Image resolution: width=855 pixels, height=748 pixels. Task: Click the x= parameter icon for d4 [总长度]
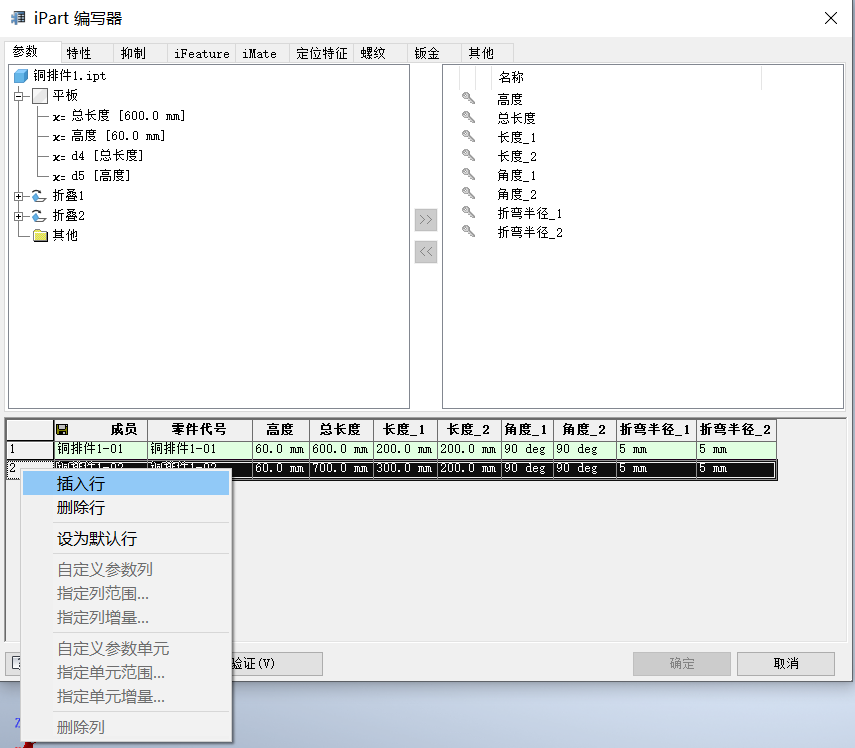point(59,157)
